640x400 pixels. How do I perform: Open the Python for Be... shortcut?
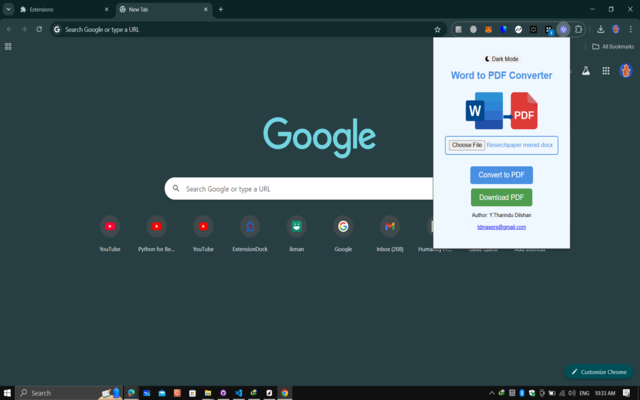click(x=156, y=233)
